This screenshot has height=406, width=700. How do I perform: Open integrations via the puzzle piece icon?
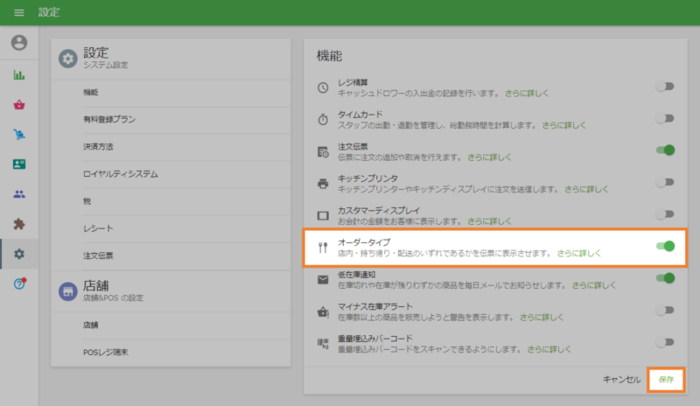pyautogui.click(x=19, y=224)
